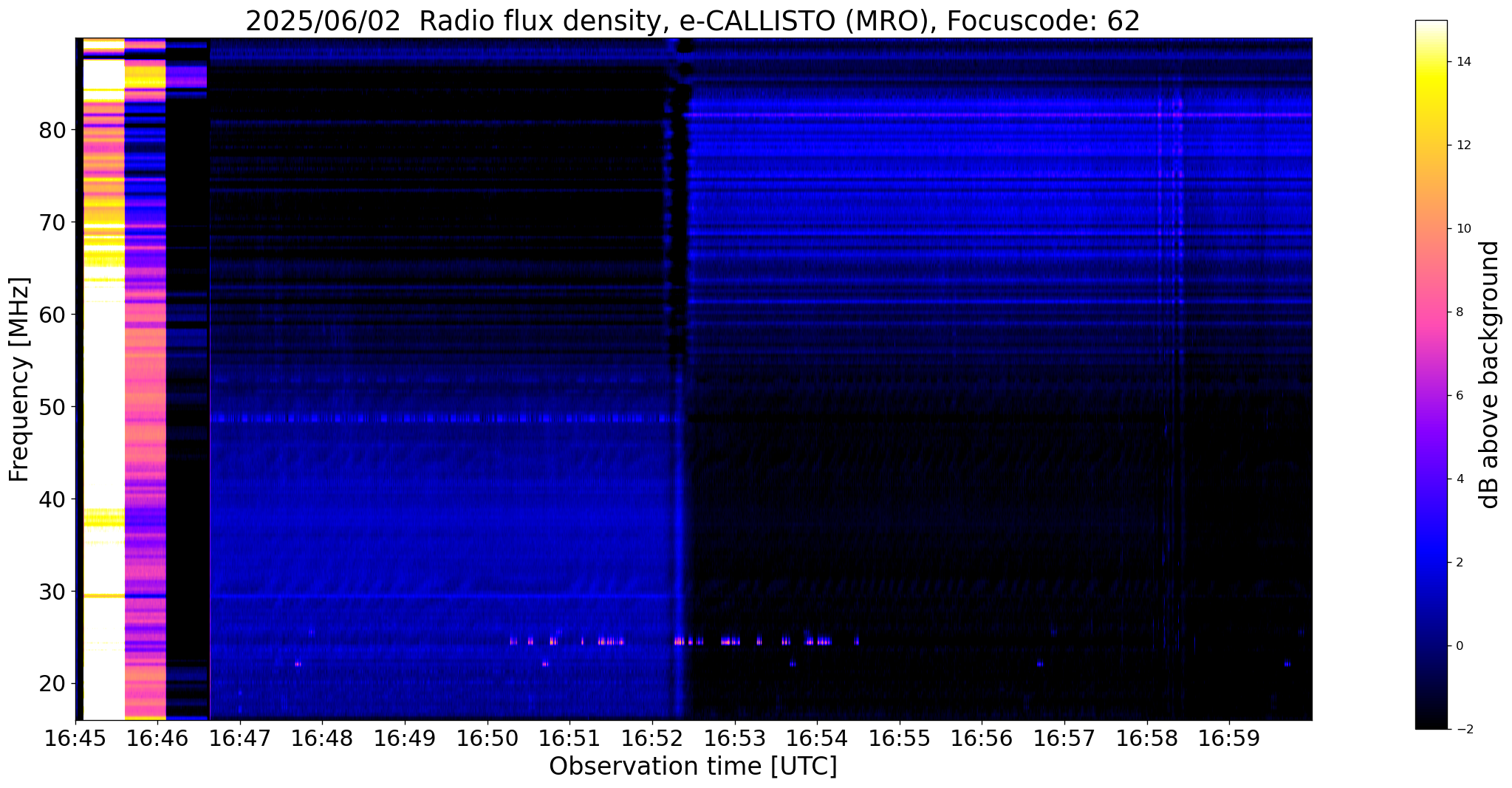
Task: Click the 70 MHz frequency tick label
Action: [52, 222]
